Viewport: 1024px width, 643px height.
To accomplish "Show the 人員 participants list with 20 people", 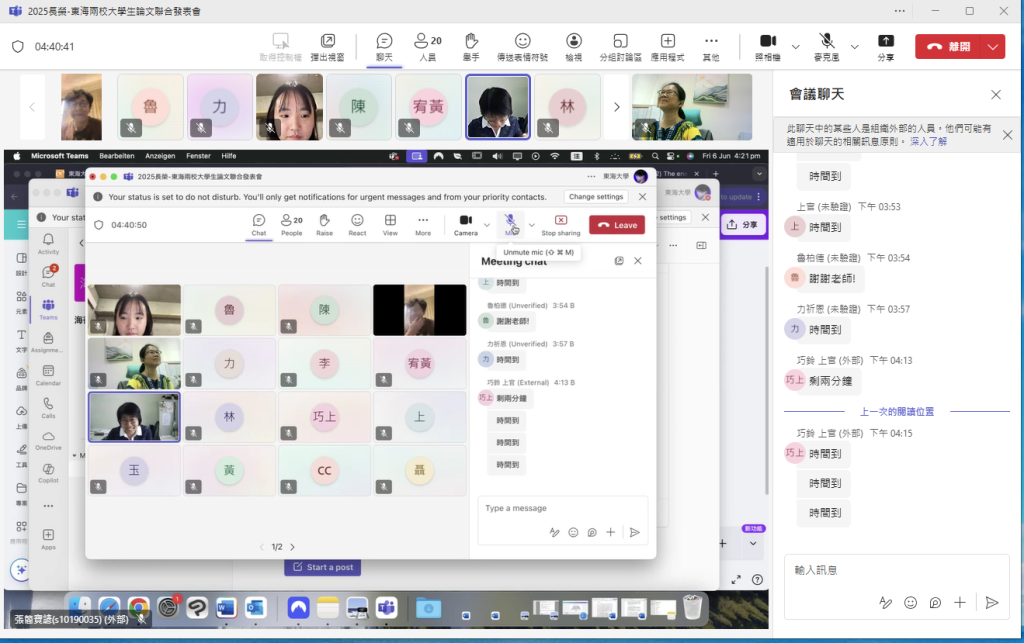I will coord(428,48).
